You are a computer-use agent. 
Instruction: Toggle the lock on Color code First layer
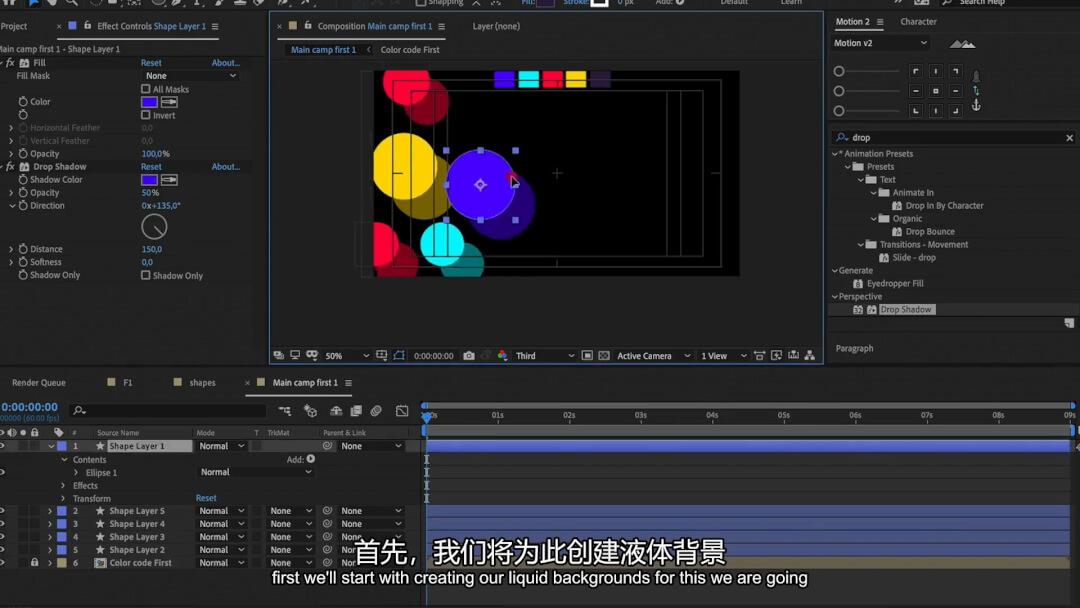[34, 563]
